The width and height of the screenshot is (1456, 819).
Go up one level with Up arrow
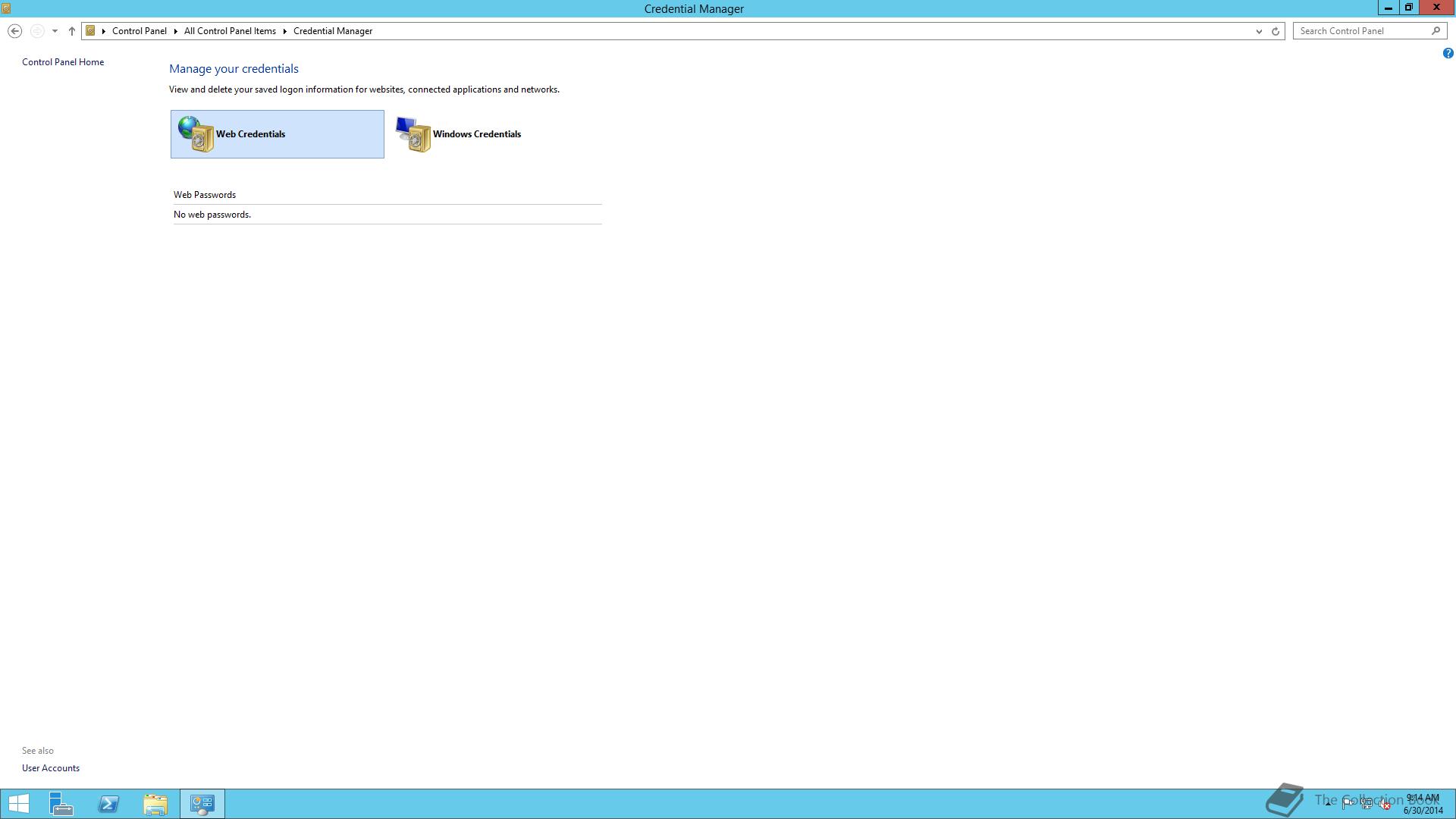(72, 31)
